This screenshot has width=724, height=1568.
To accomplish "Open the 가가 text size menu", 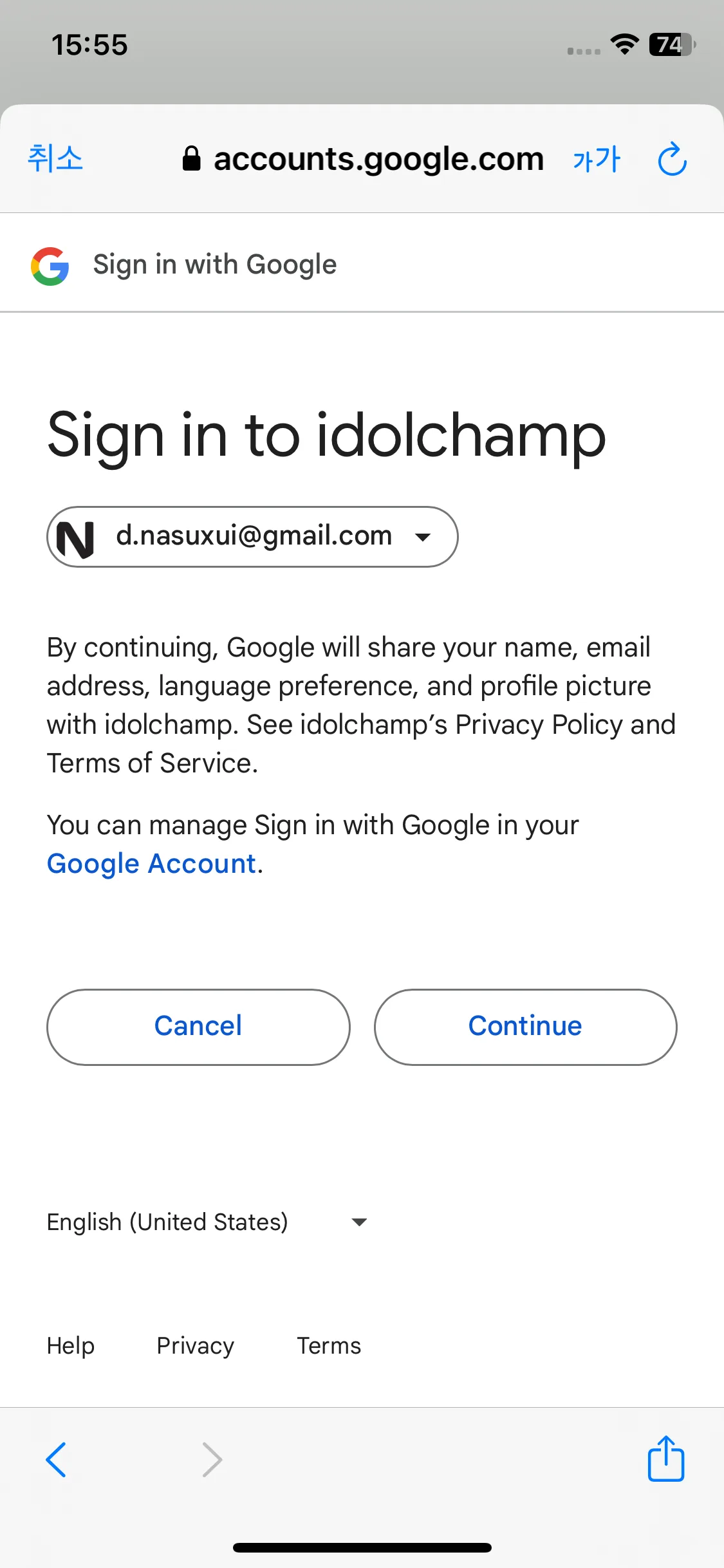I will (597, 159).
